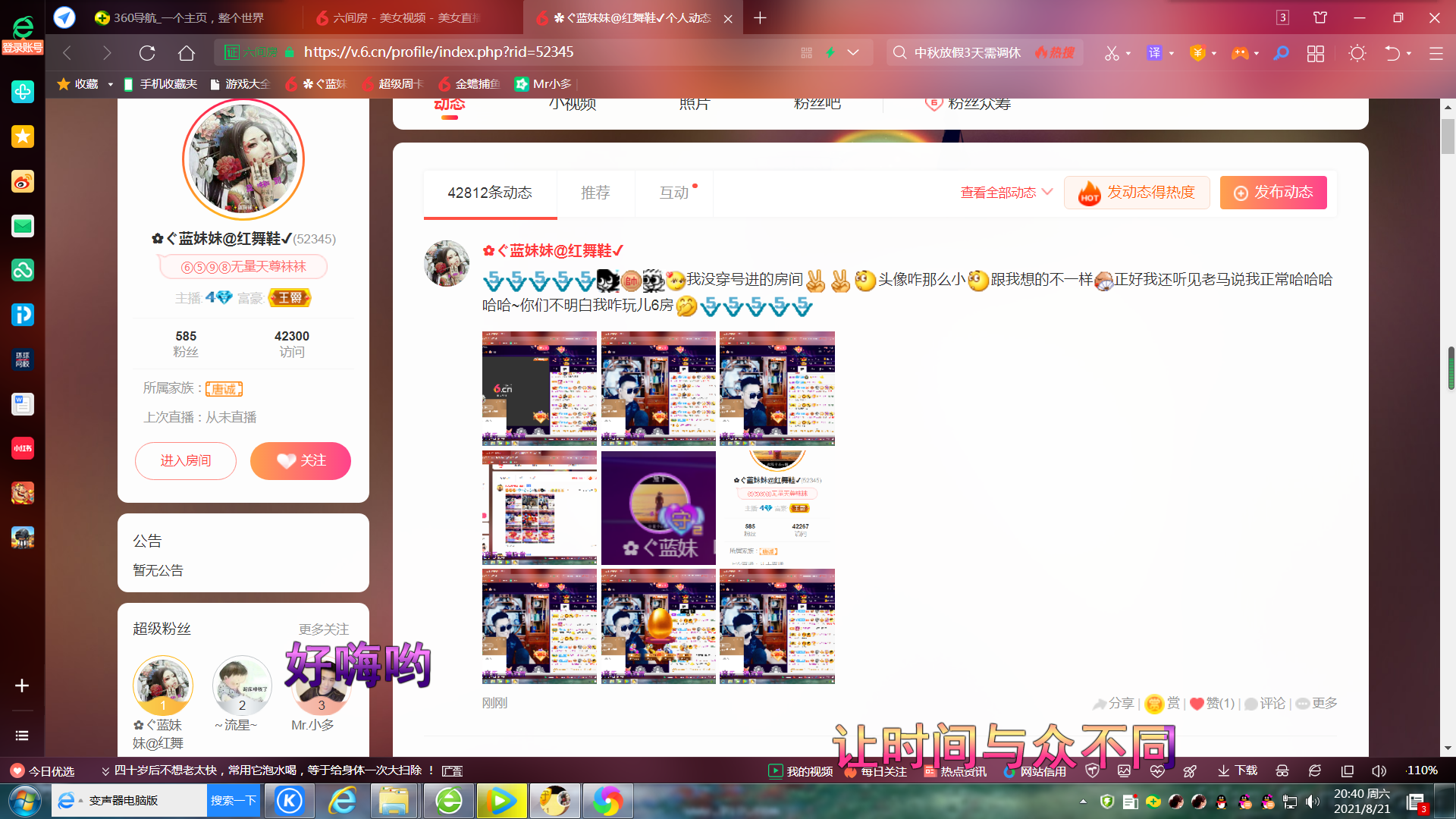Click the 搜索一下 taskbar search button

click(234, 801)
